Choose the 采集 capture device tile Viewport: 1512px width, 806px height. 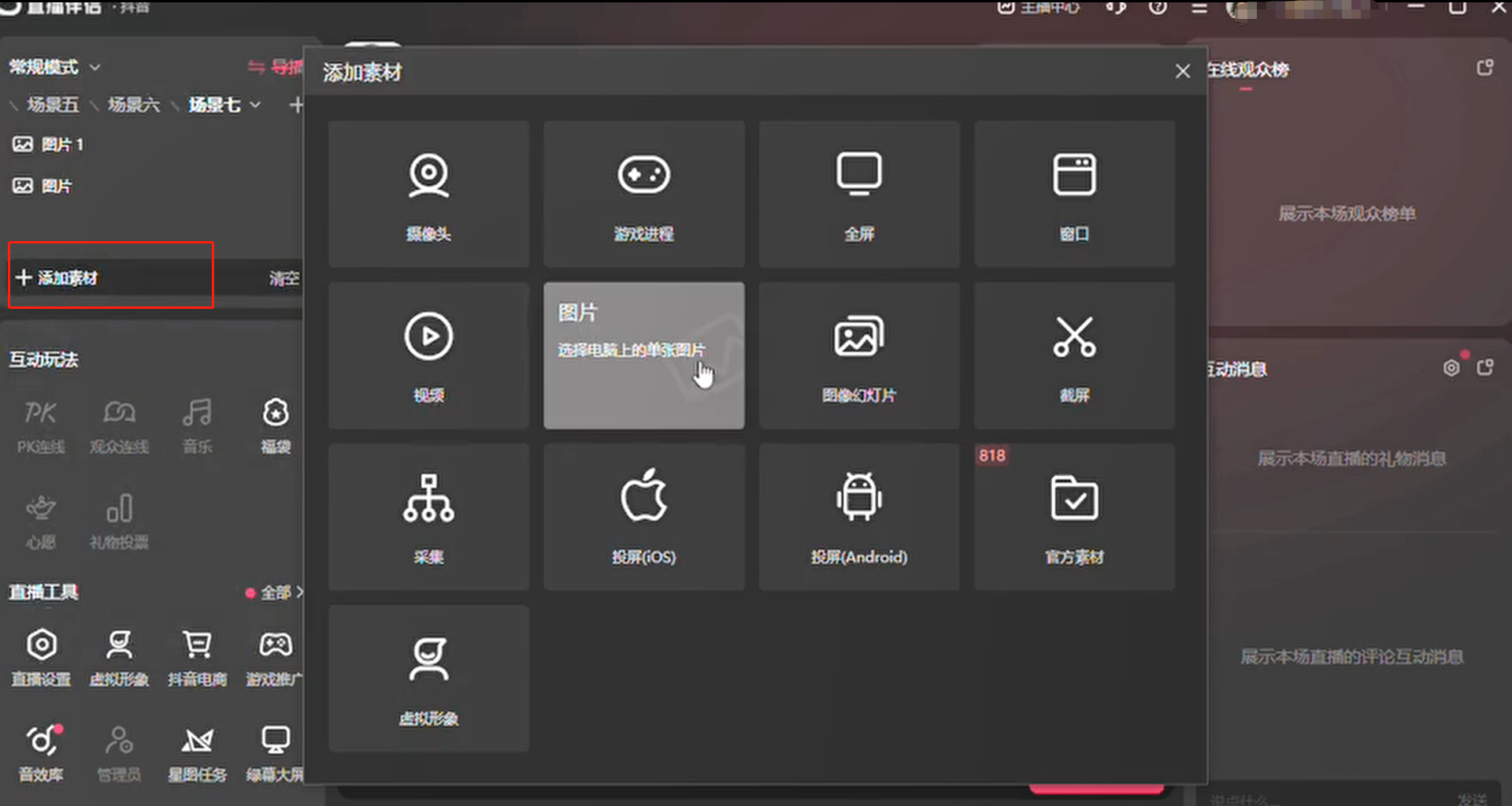[428, 517]
